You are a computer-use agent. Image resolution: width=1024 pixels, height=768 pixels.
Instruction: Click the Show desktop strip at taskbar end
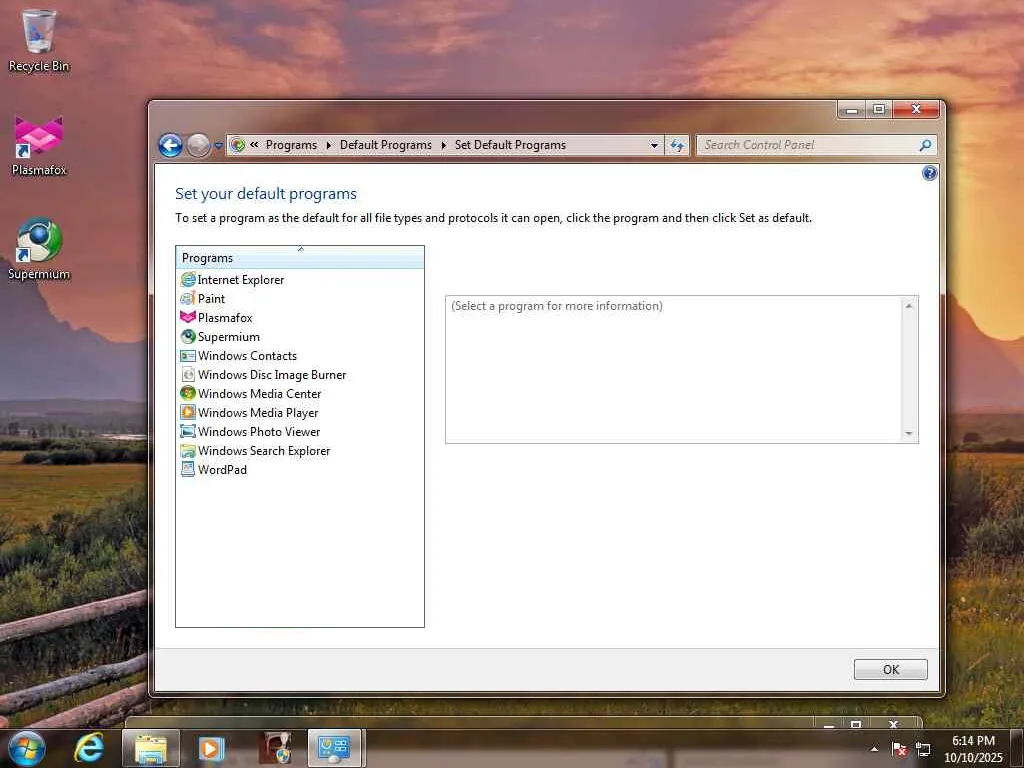(1019, 748)
